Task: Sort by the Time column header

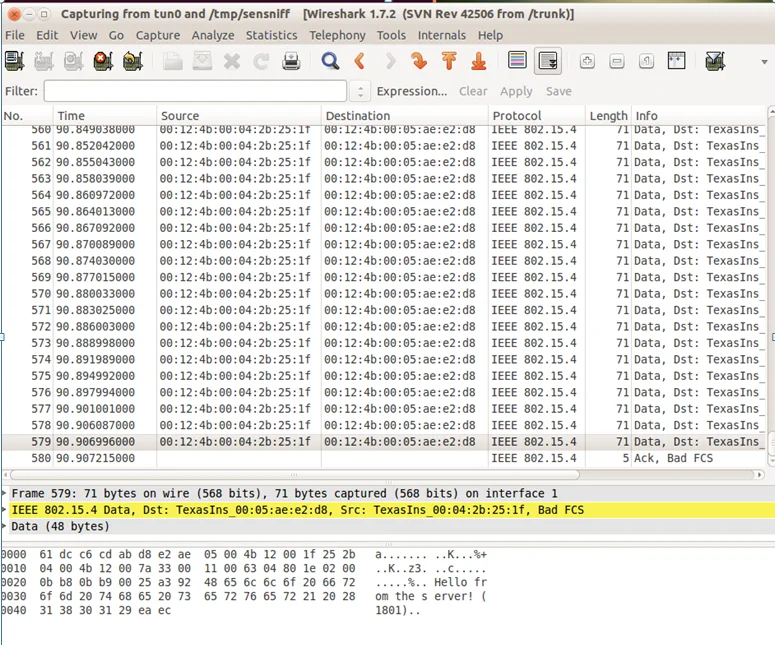Action: point(105,116)
